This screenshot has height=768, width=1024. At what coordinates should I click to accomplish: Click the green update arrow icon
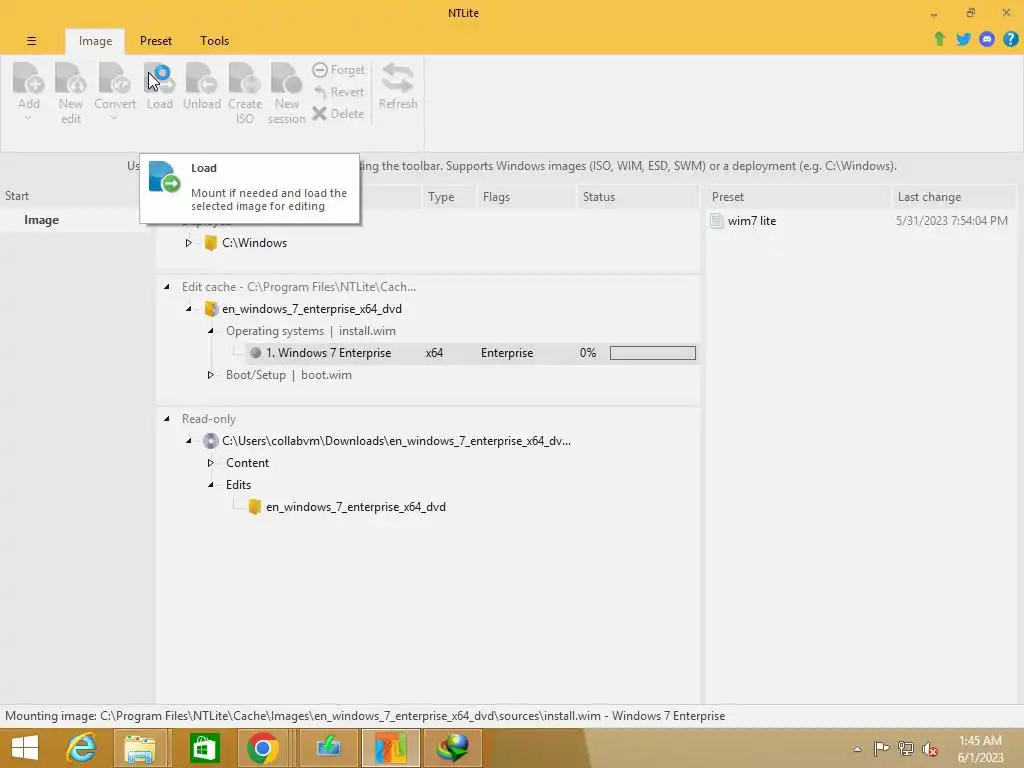pyautogui.click(x=940, y=39)
